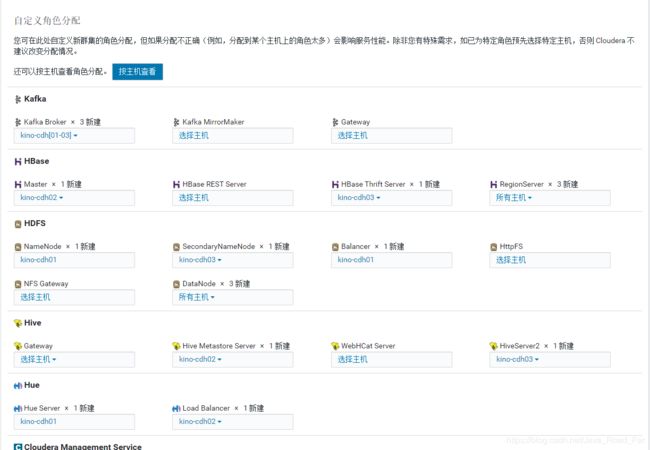Click the 按主机查看 button

137,72
